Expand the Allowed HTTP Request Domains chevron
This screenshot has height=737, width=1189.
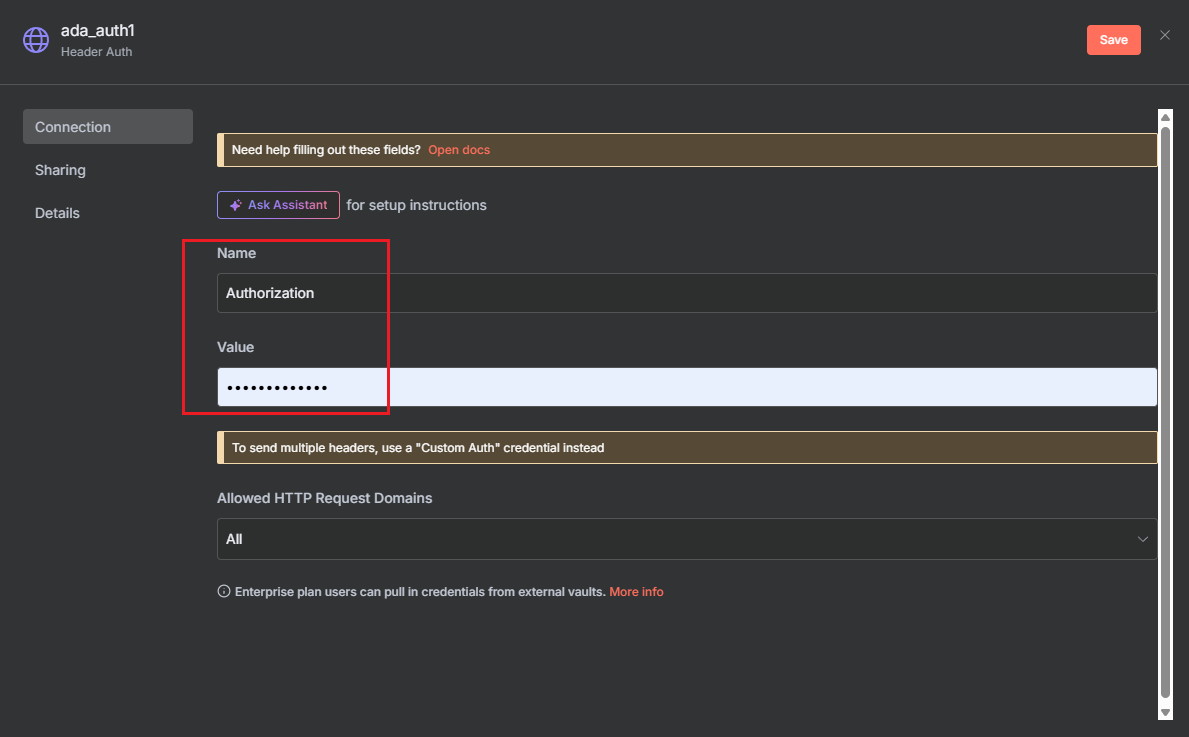[x=1142, y=539]
